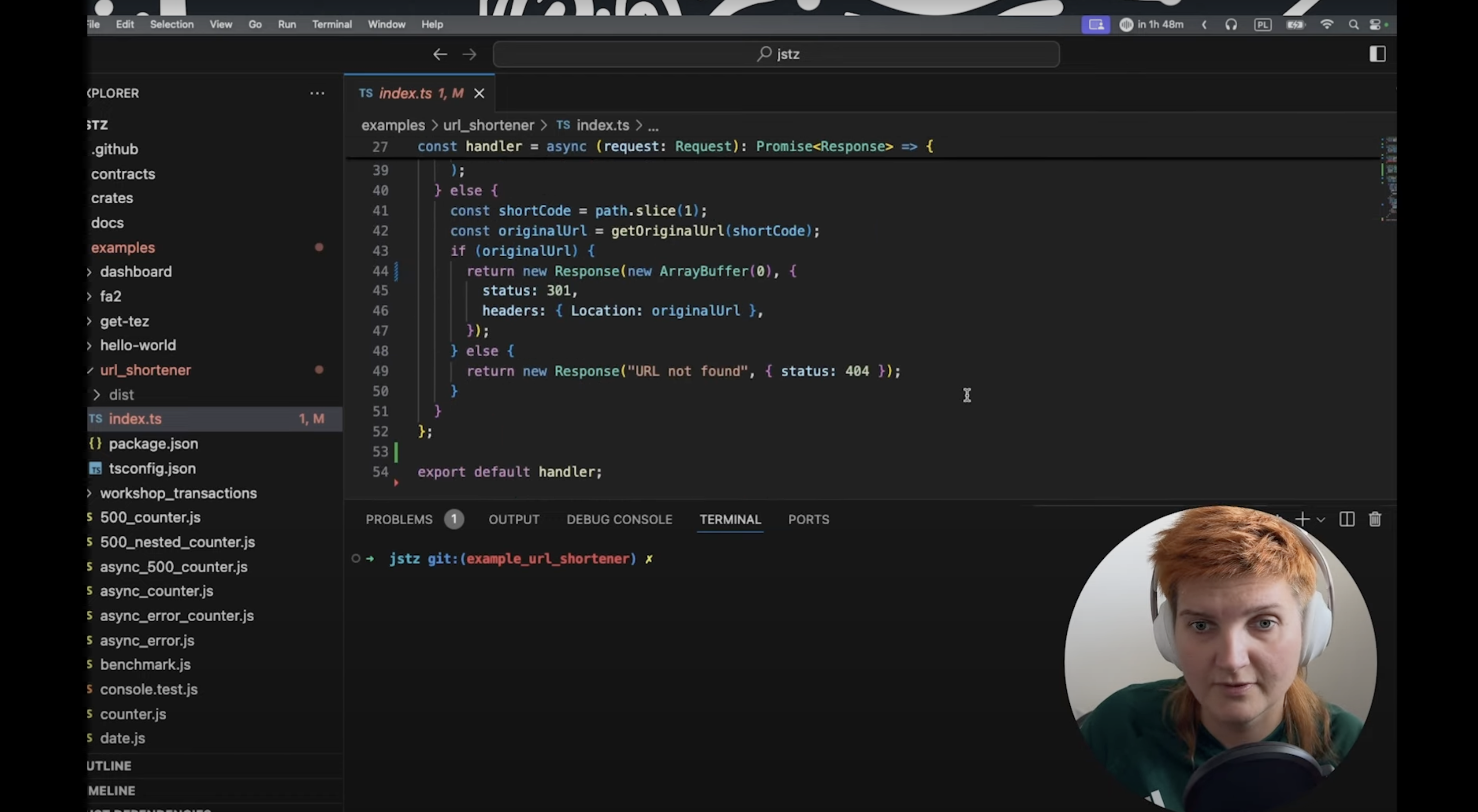Open the launch profile dropdown beside plus
Image resolution: width=1478 pixels, height=812 pixels.
click(x=1321, y=520)
